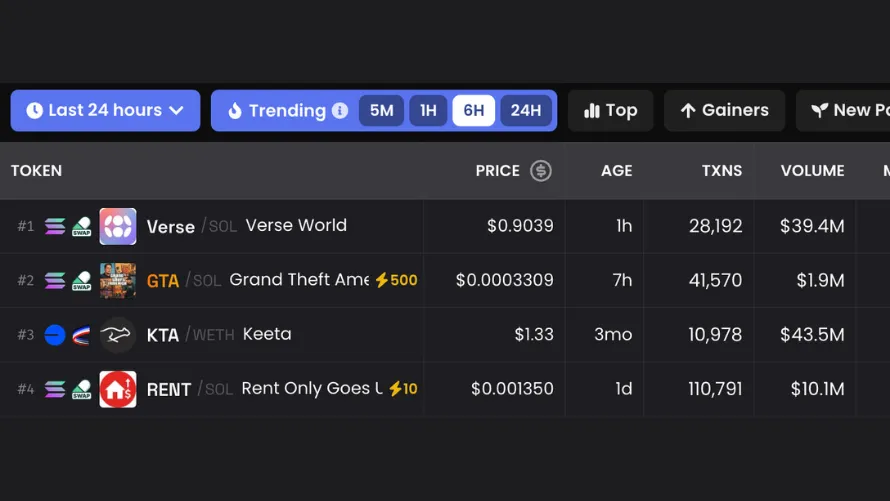
Task: Click the GTA price $0.0003309
Action: coord(505,280)
